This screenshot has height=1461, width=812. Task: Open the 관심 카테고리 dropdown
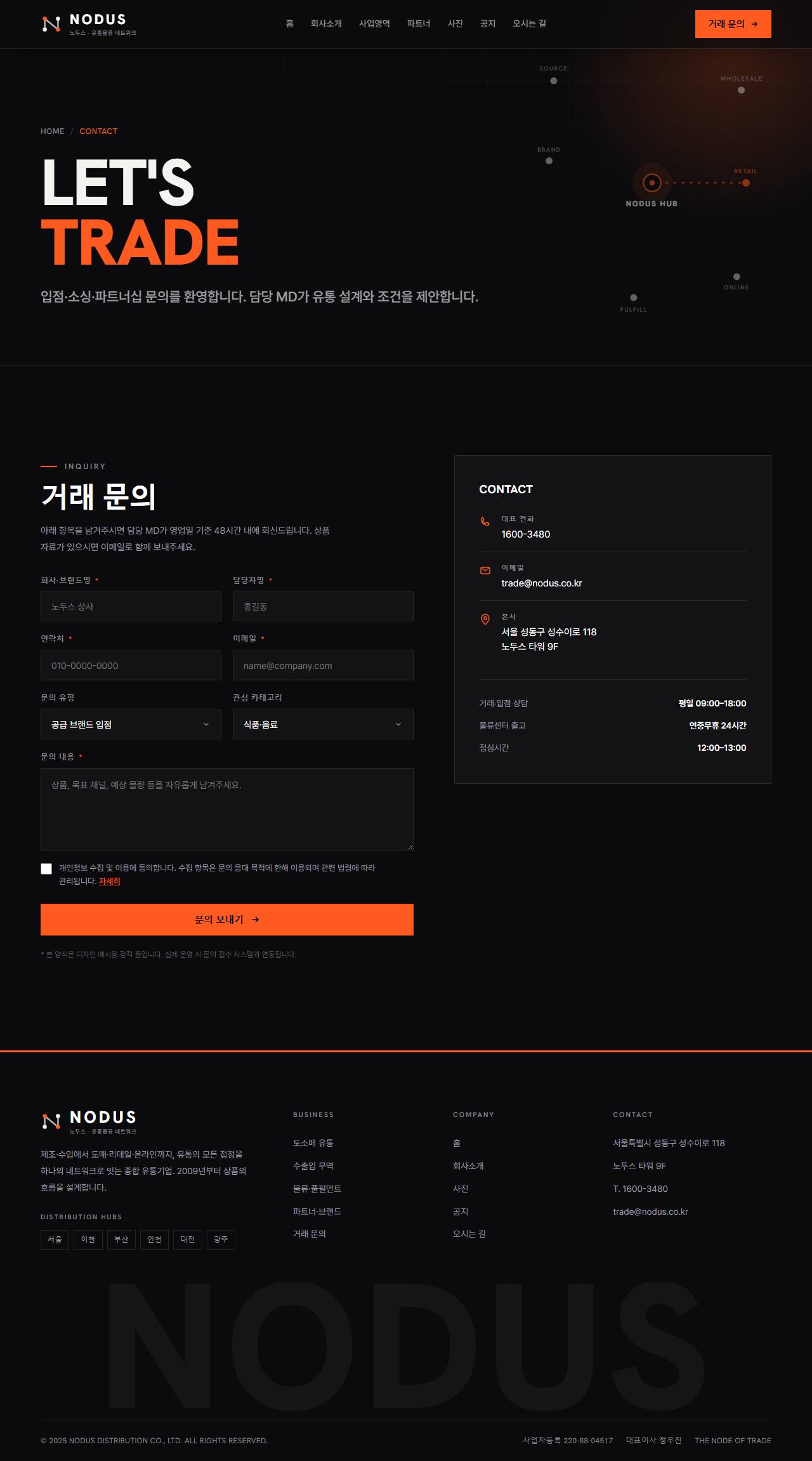pyautogui.click(x=323, y=724)
